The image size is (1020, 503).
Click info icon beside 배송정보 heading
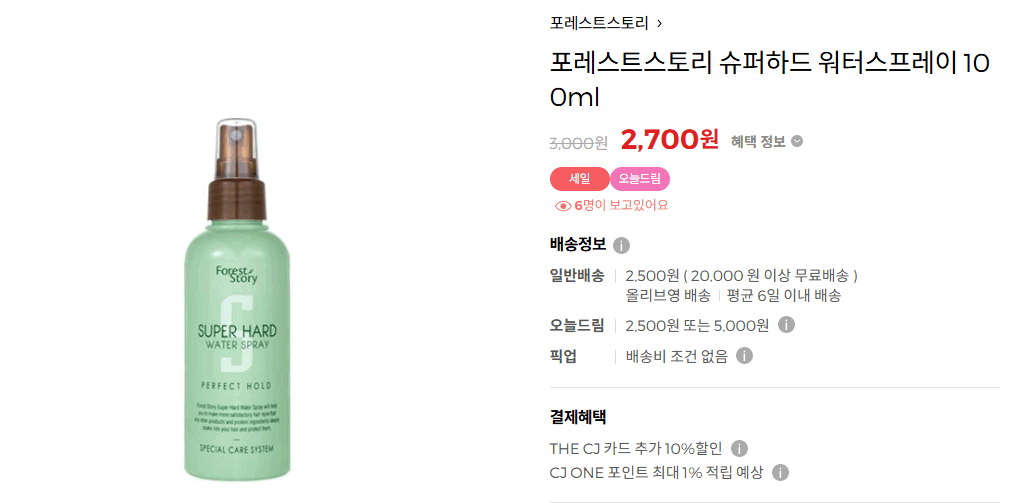[621, 245]
